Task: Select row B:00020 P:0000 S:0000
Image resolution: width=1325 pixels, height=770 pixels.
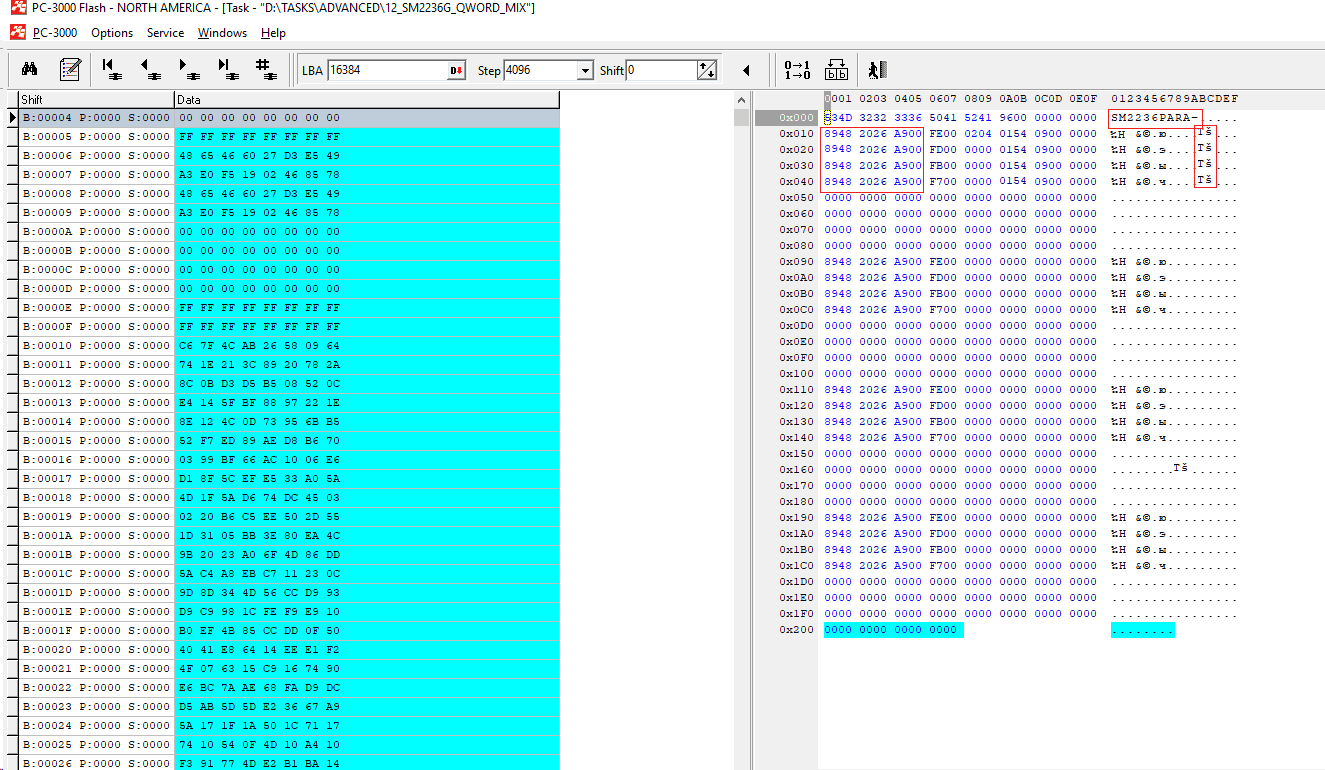Action: pos(289,650)
